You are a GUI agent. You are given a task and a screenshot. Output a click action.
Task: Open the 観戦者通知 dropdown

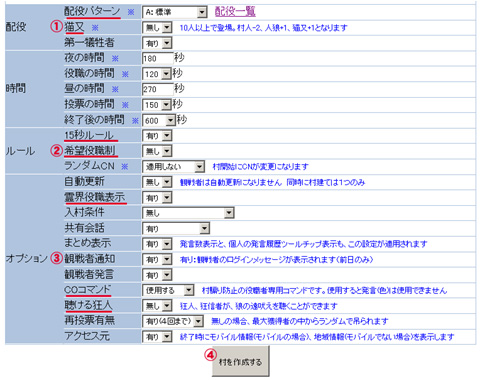(x=157, y=259)
